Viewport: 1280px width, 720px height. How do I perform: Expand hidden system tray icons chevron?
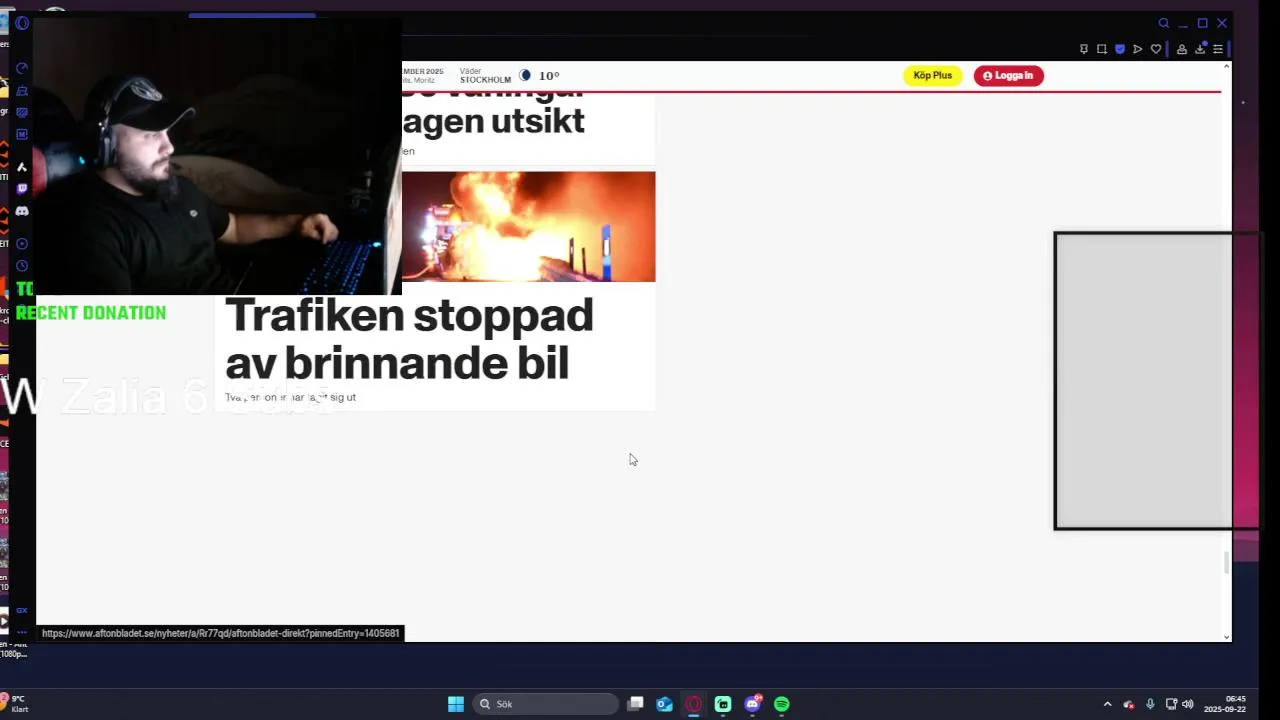1107,704
